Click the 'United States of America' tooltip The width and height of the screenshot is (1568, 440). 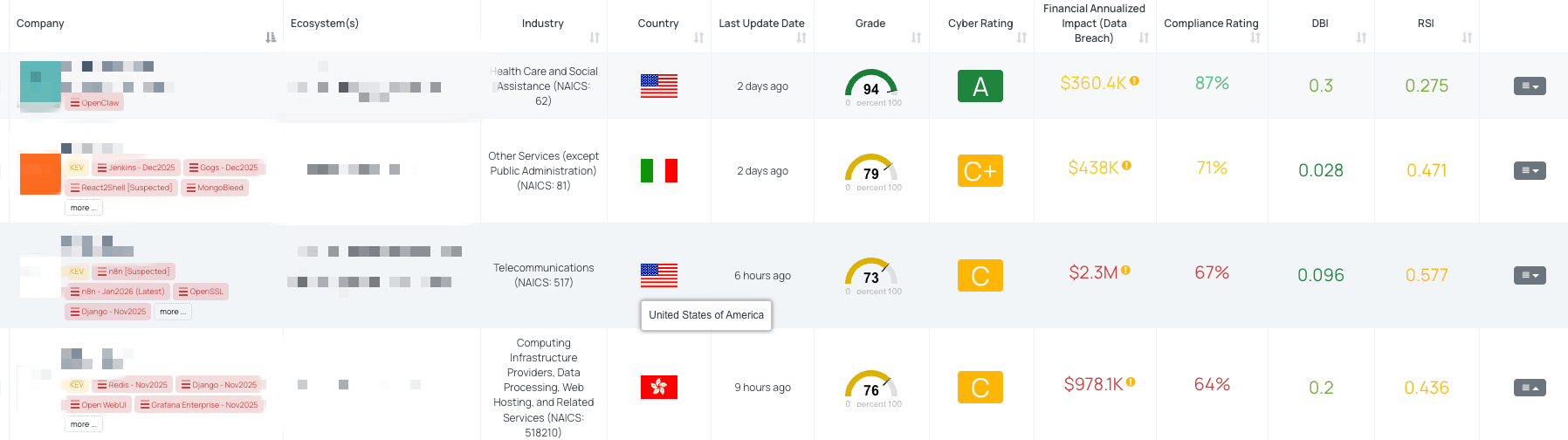point(706,315)
